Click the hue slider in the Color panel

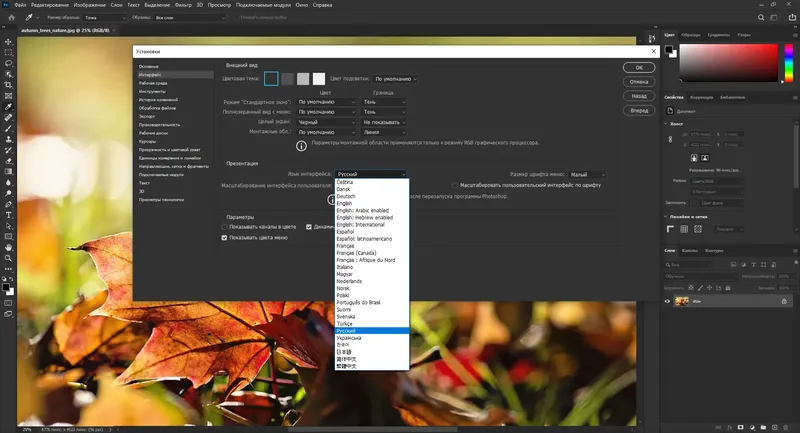[x=789, y=63]
